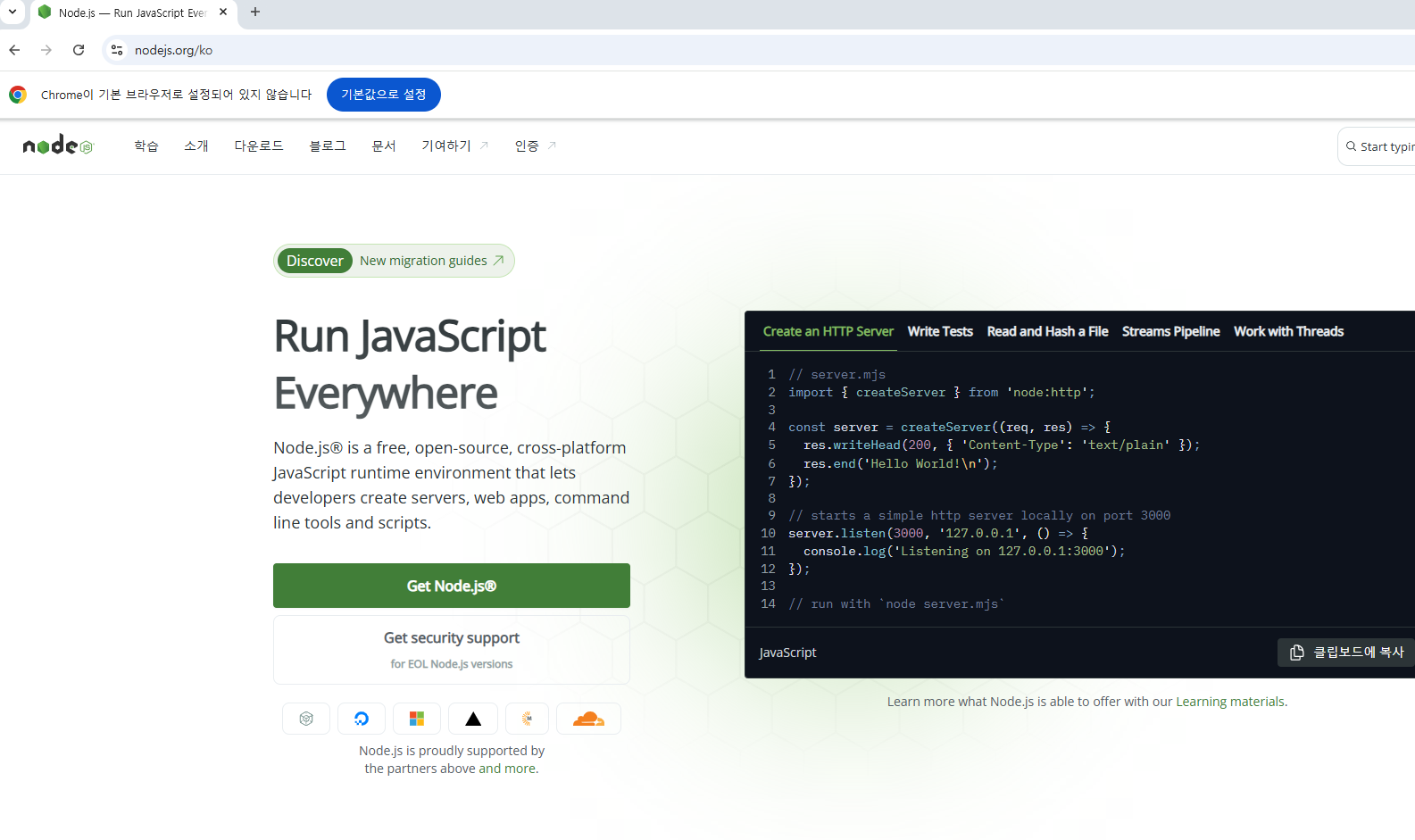Click 'for EOL Node.js versions' text
1415x840 pixels.
click(x=452, y=664)
